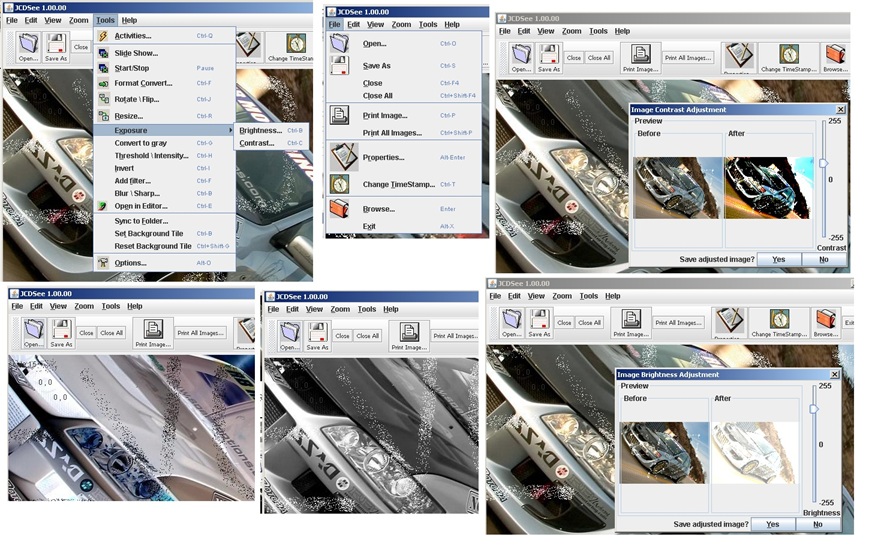This screenshot has height=548, width=881.
Task: Adjust the Contrast slider handle
Action: pyautogui.click(x=824, y=163)
